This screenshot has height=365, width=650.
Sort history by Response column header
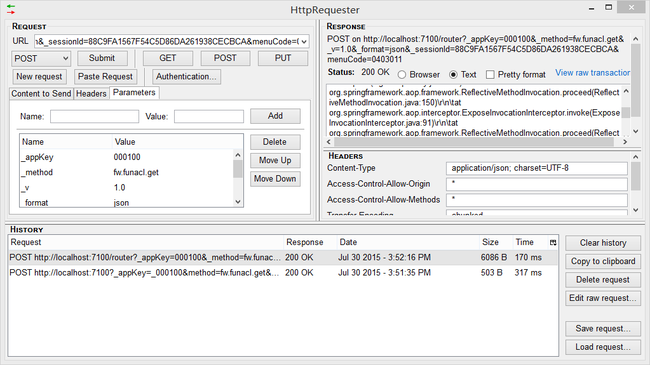[310, 242]
